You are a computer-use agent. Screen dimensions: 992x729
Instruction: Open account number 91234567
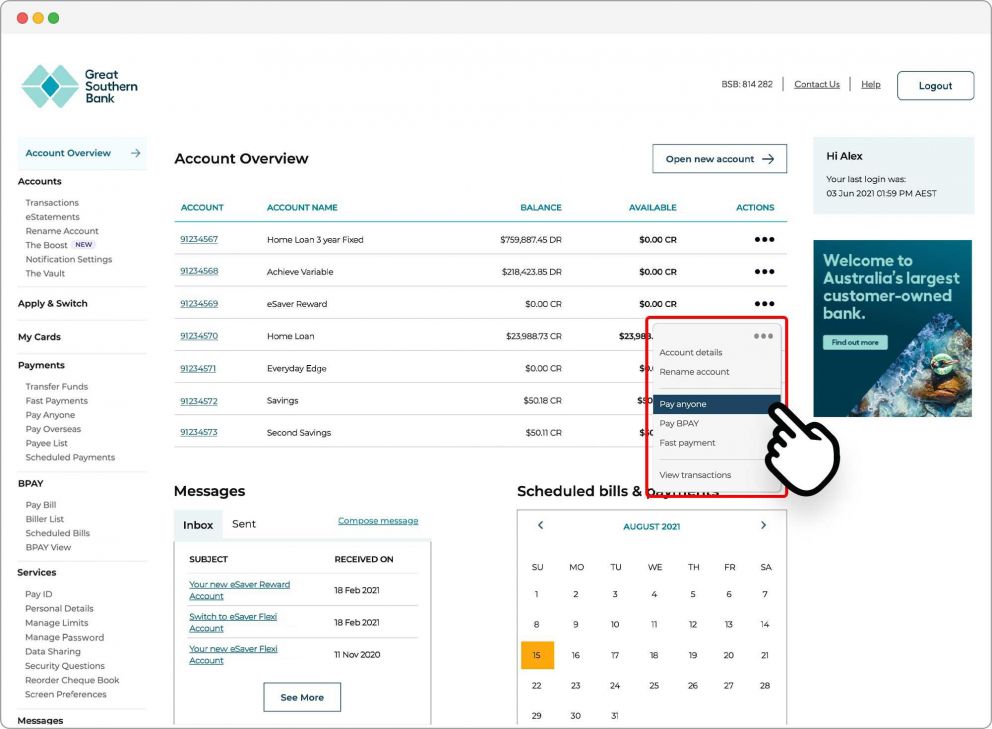199,239
